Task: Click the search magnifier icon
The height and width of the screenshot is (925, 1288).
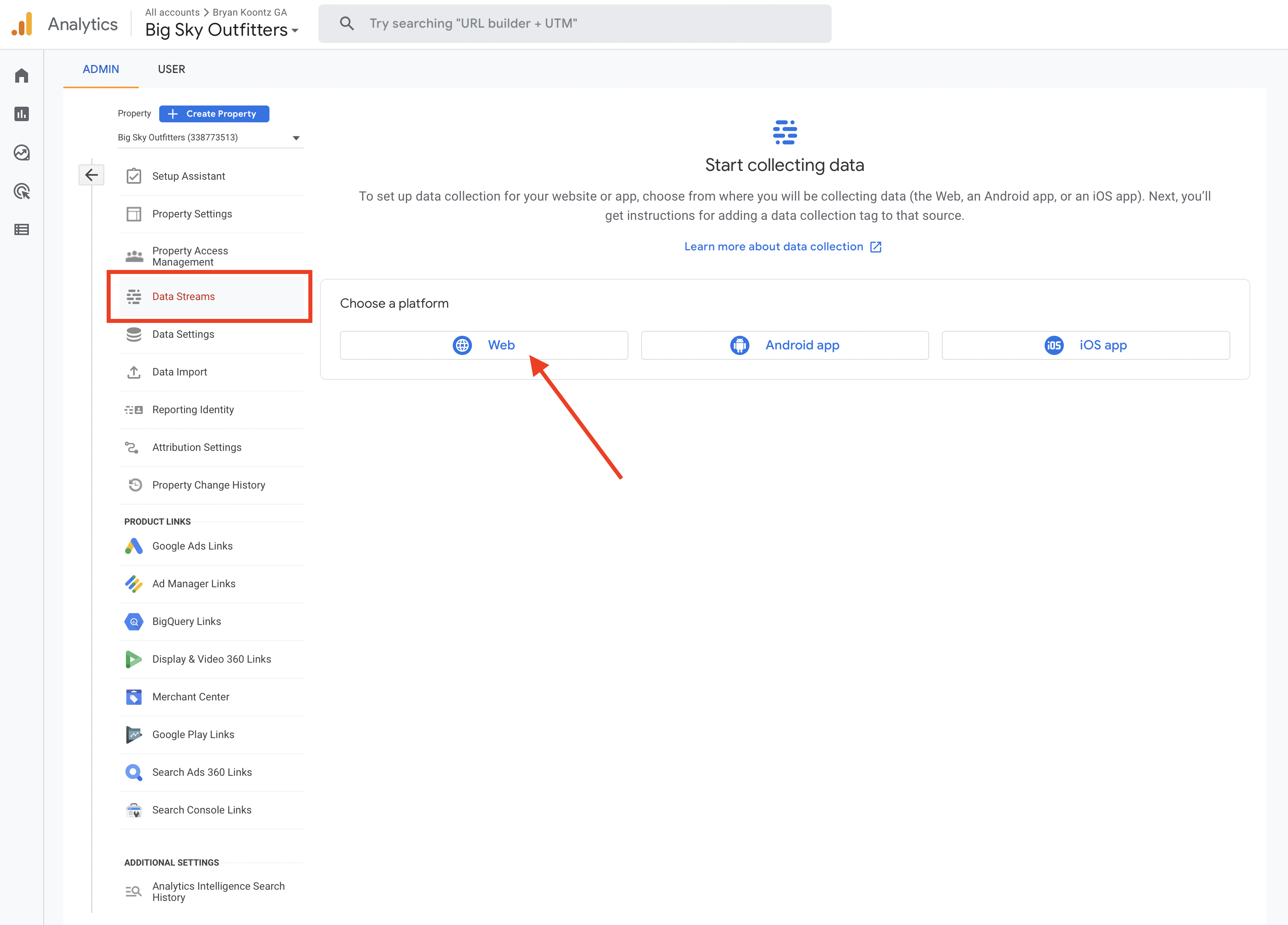Action: click(346, 23)
